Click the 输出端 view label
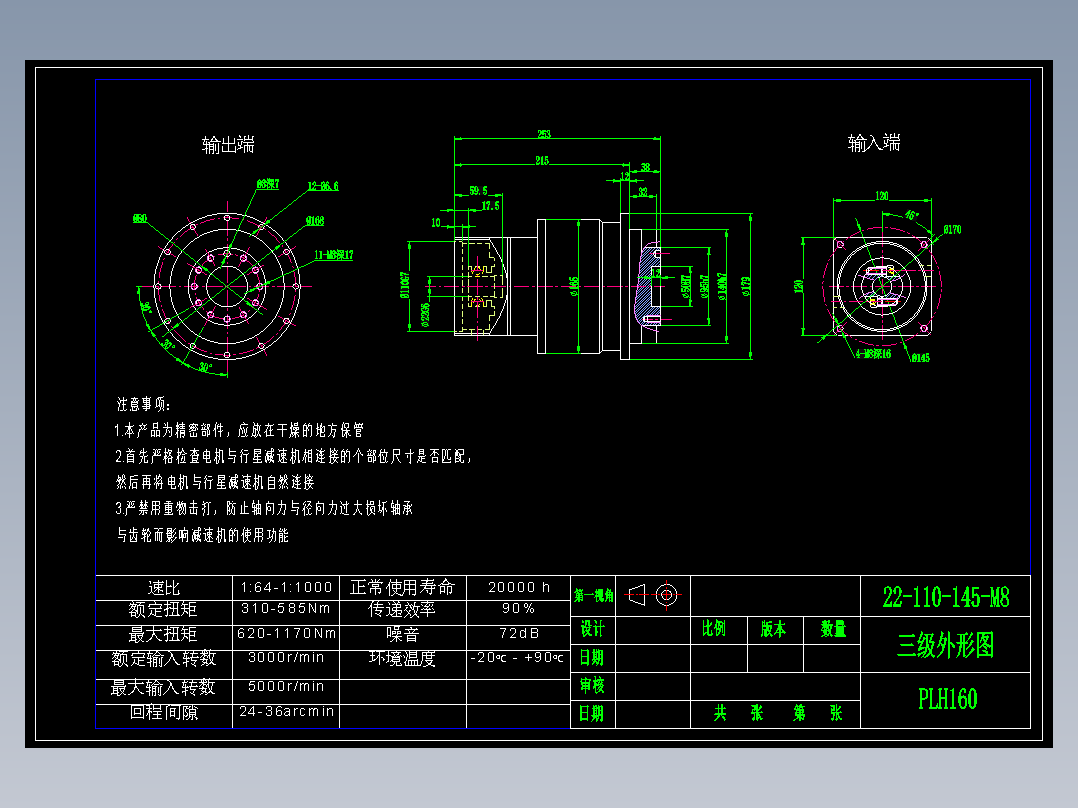The image size is (1078, 808). coord(228,144)
